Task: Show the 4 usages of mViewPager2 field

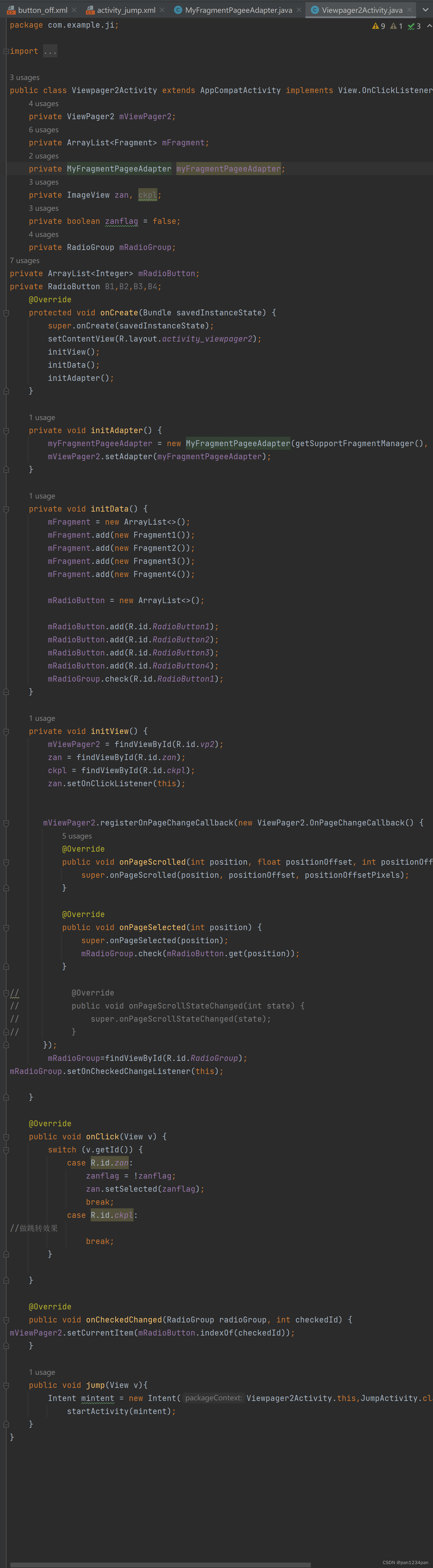Action: (43, 103)
